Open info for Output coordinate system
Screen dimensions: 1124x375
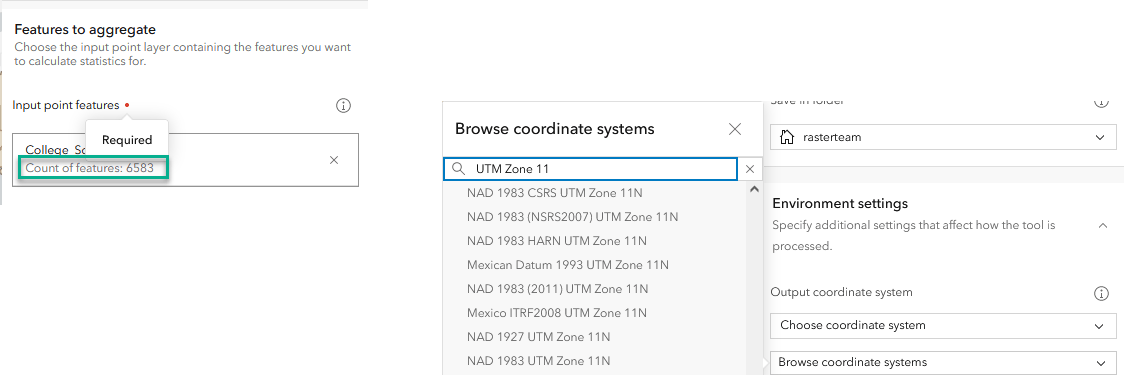tap(1101, 293)
